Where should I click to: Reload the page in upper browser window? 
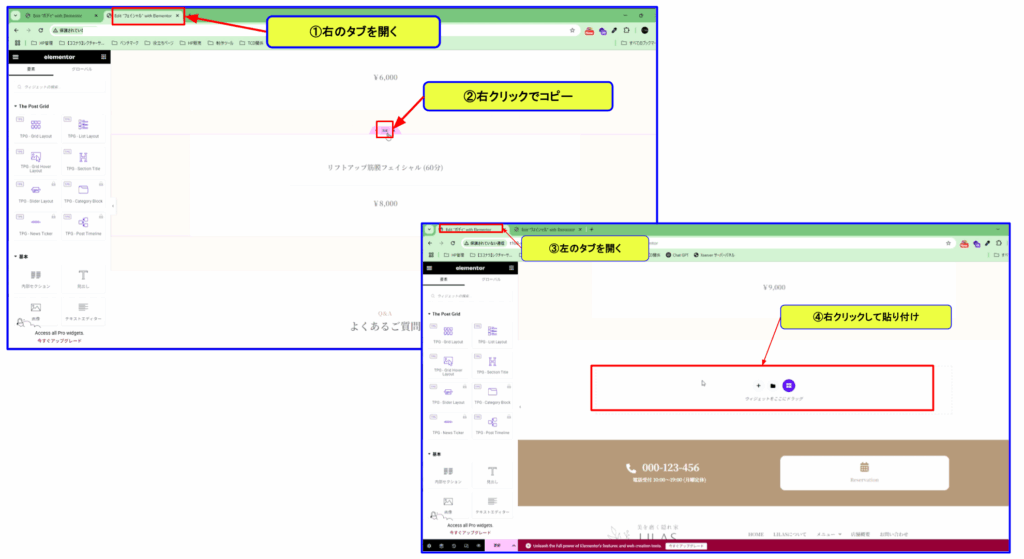[40, 30]
